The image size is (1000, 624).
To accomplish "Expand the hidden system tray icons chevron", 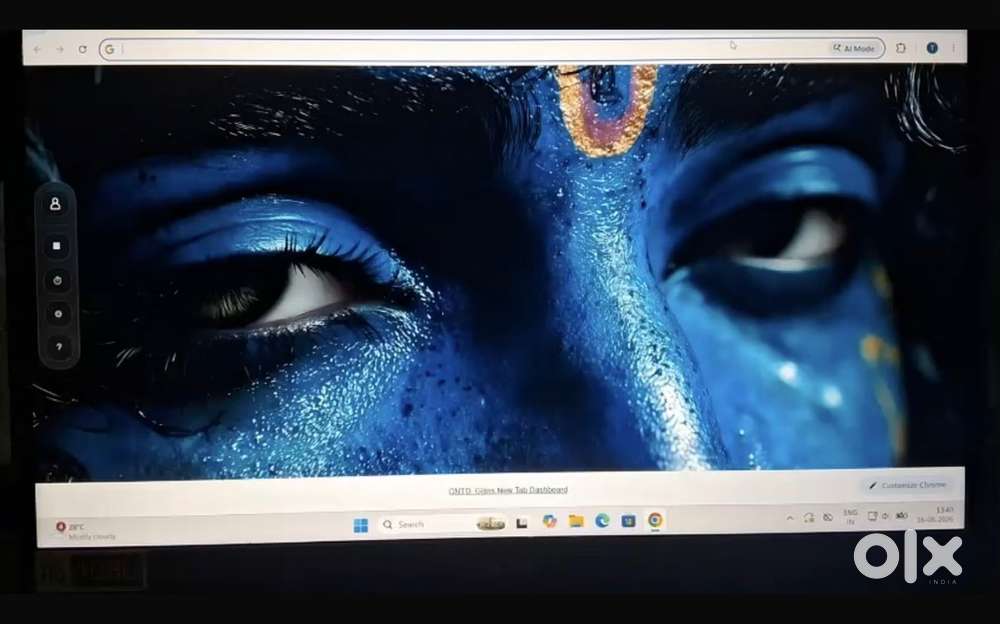I will (790, 518).
